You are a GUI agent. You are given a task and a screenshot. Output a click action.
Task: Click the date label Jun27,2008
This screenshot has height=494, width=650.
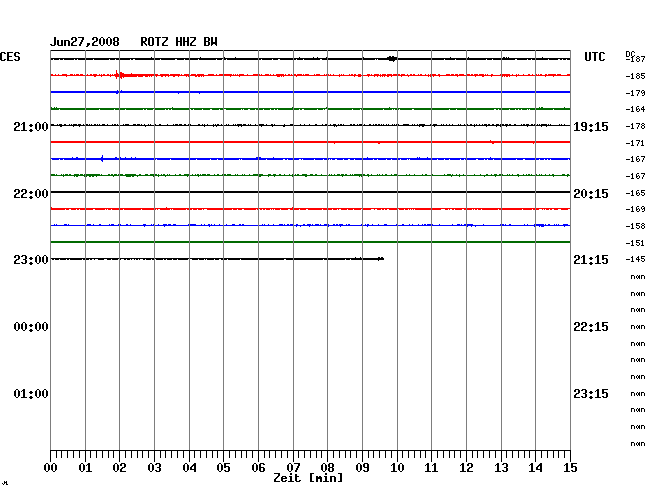click(85, 42)
